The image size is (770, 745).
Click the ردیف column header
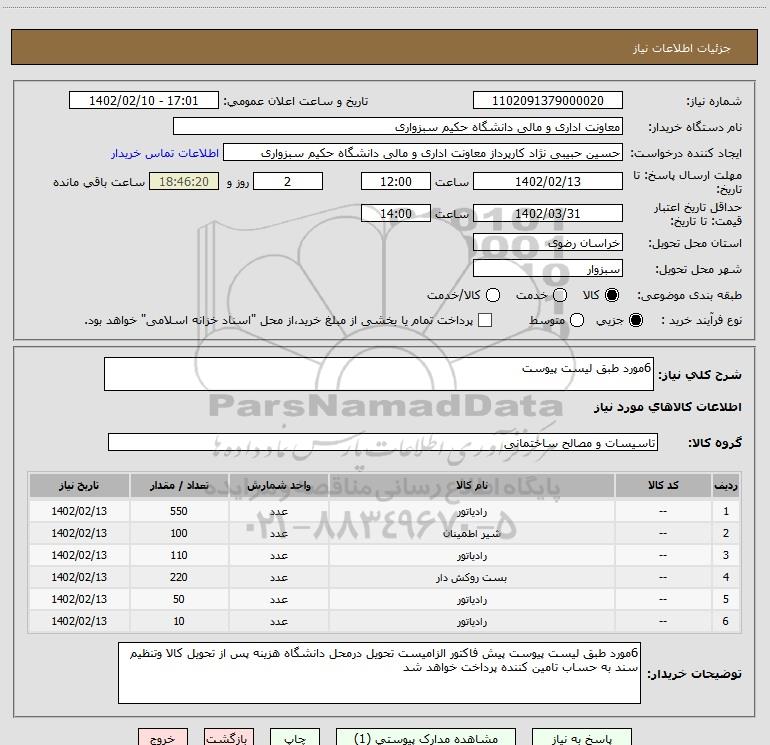tap(726, 485)
